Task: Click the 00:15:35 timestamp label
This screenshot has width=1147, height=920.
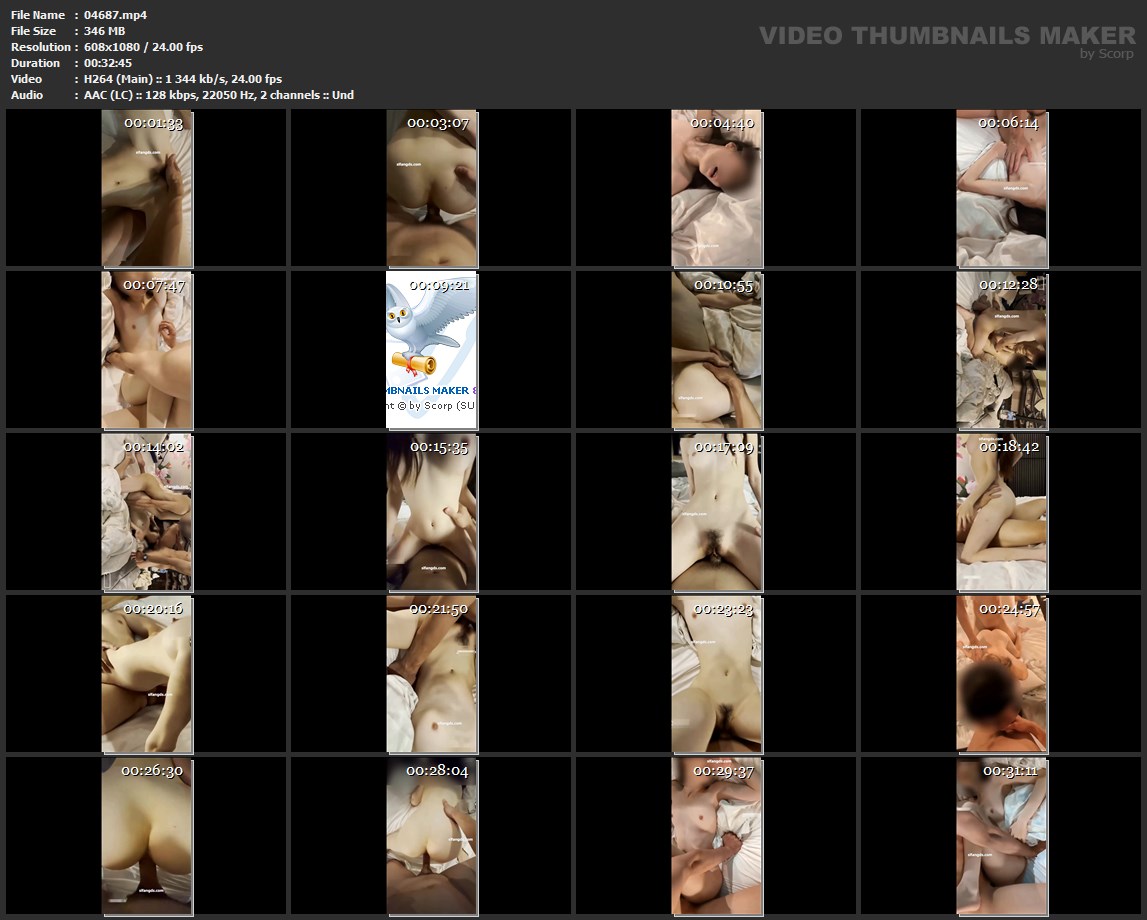Action: (x=438, y=447)
